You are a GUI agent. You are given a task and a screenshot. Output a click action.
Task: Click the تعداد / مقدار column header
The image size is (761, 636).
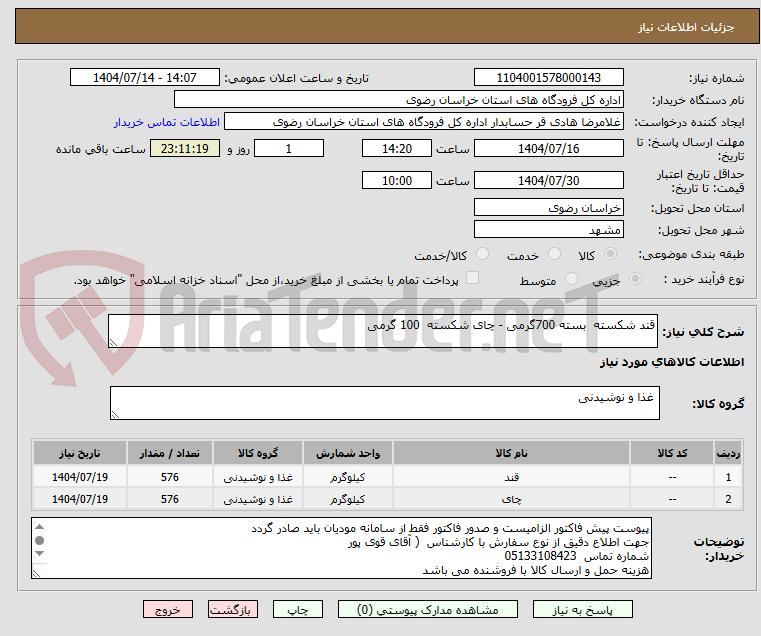tap(169, 453)
